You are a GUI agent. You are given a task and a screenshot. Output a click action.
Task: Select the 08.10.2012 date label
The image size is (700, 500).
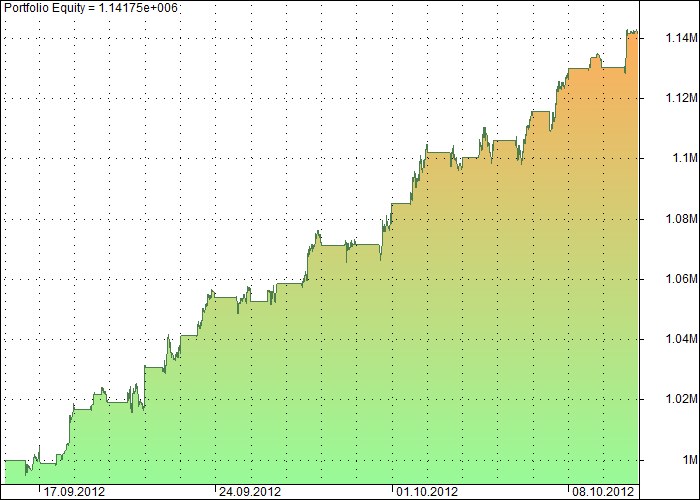604,492
